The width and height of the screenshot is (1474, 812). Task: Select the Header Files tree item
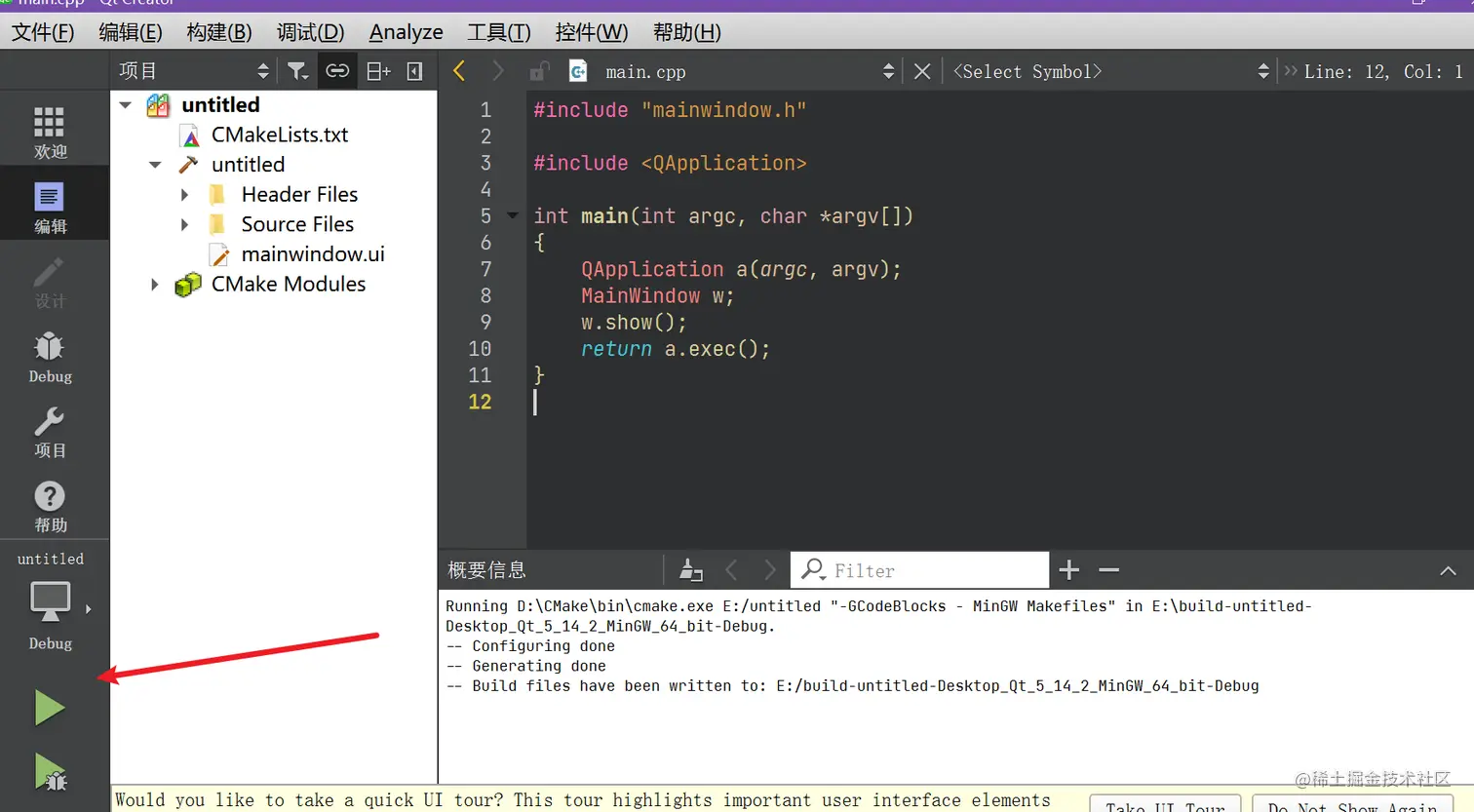[299, 195]
